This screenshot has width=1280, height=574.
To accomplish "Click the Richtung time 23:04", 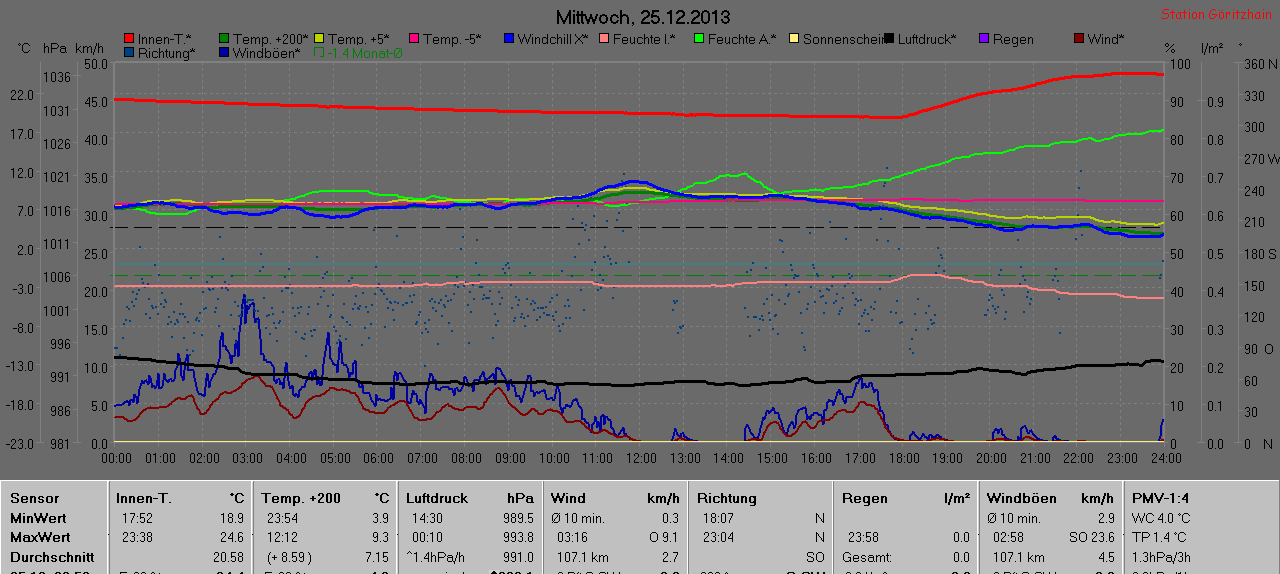I will point(718,537).
